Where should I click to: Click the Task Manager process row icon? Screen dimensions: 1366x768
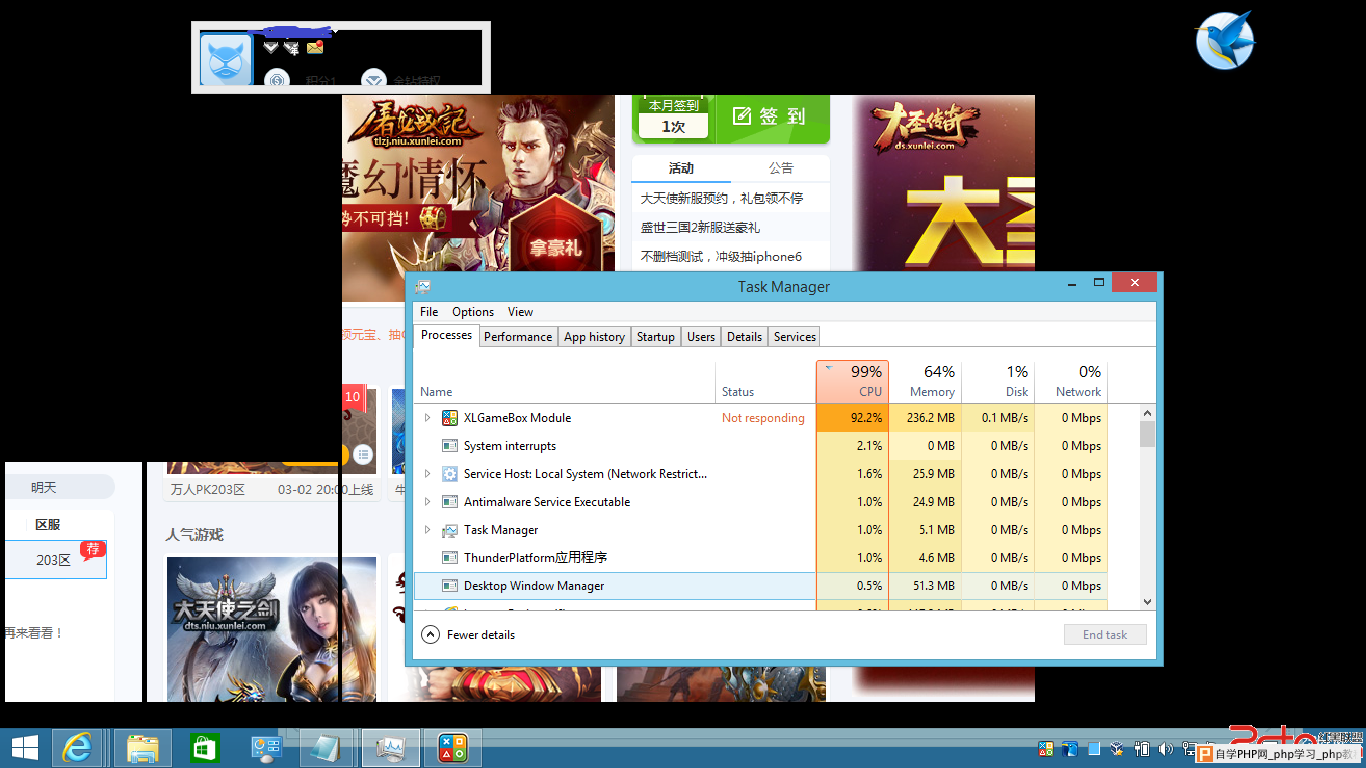[x=450, y=530]
